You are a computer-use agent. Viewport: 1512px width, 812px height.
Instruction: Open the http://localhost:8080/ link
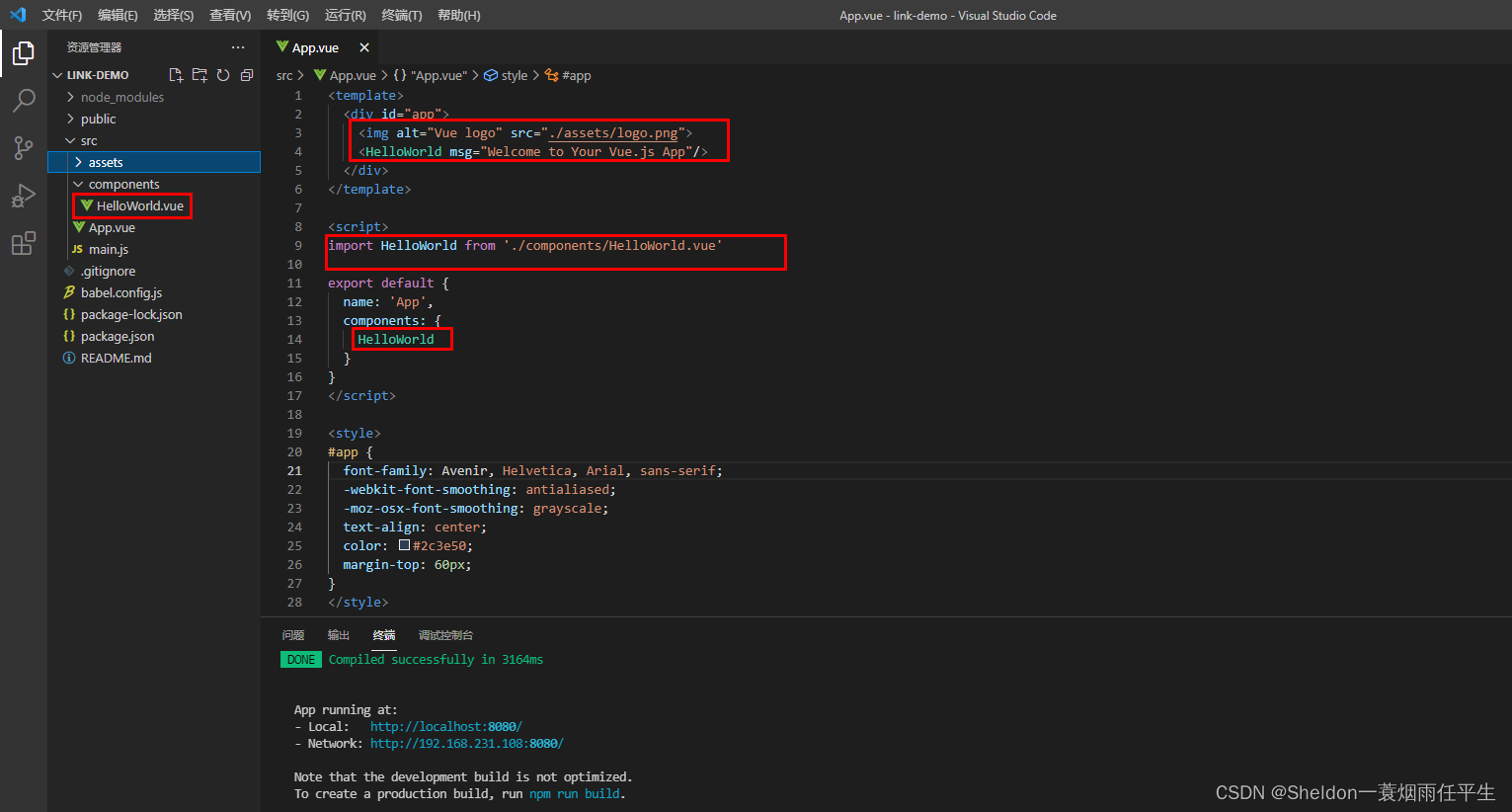point(446,726)
